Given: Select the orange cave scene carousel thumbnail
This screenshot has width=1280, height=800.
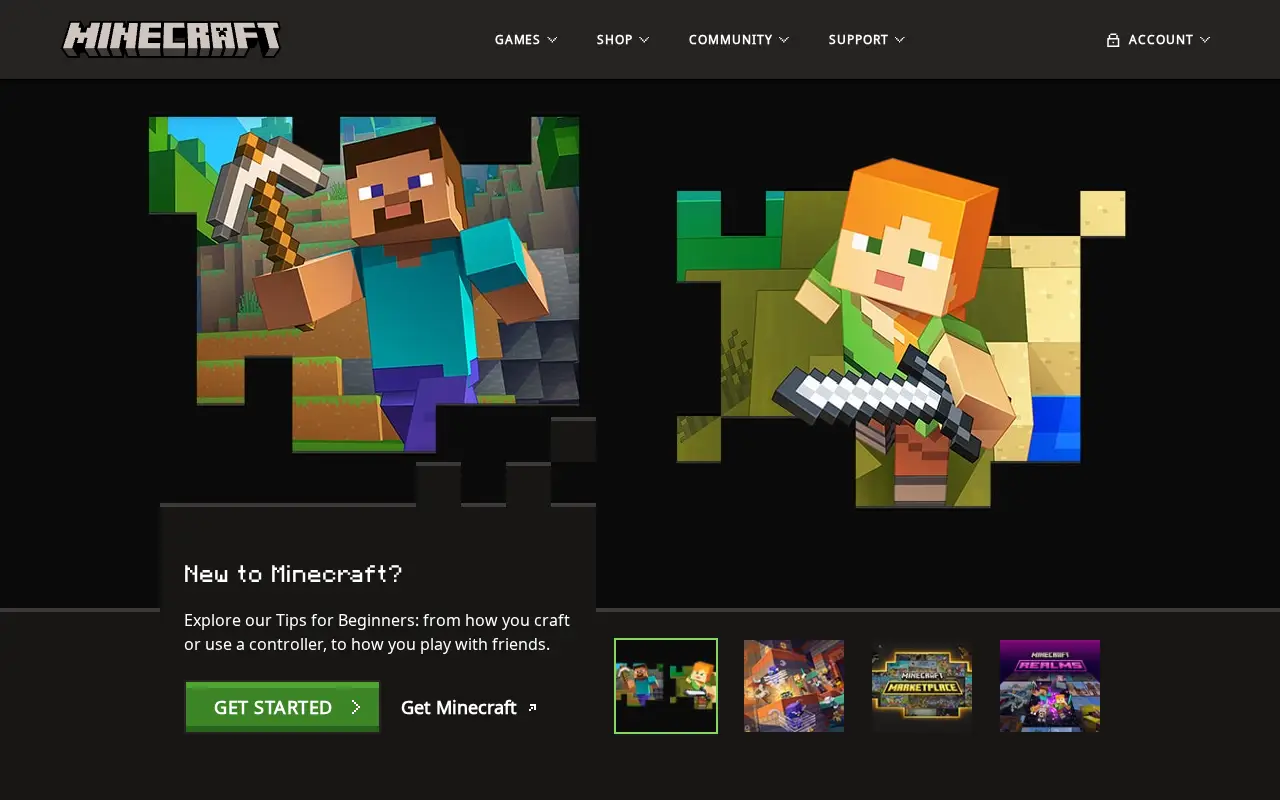Looking at the screenshot, I should pos(794,686).
